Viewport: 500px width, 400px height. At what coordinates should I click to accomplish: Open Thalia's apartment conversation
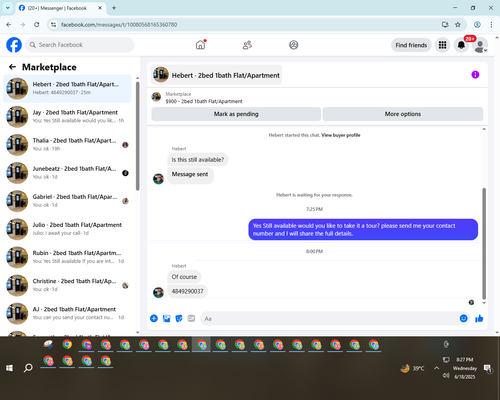[x=67, y=145]
